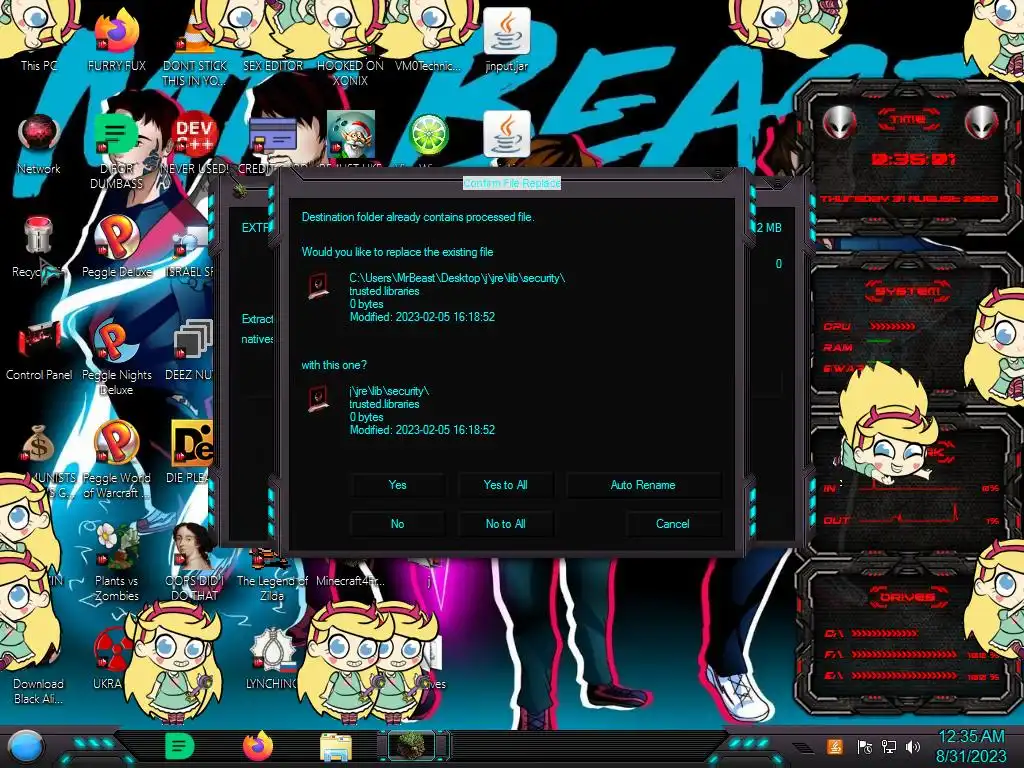Screen dimensions: 1024x768
Task: Open the Santa elf game icon
Action: [351, 134]
